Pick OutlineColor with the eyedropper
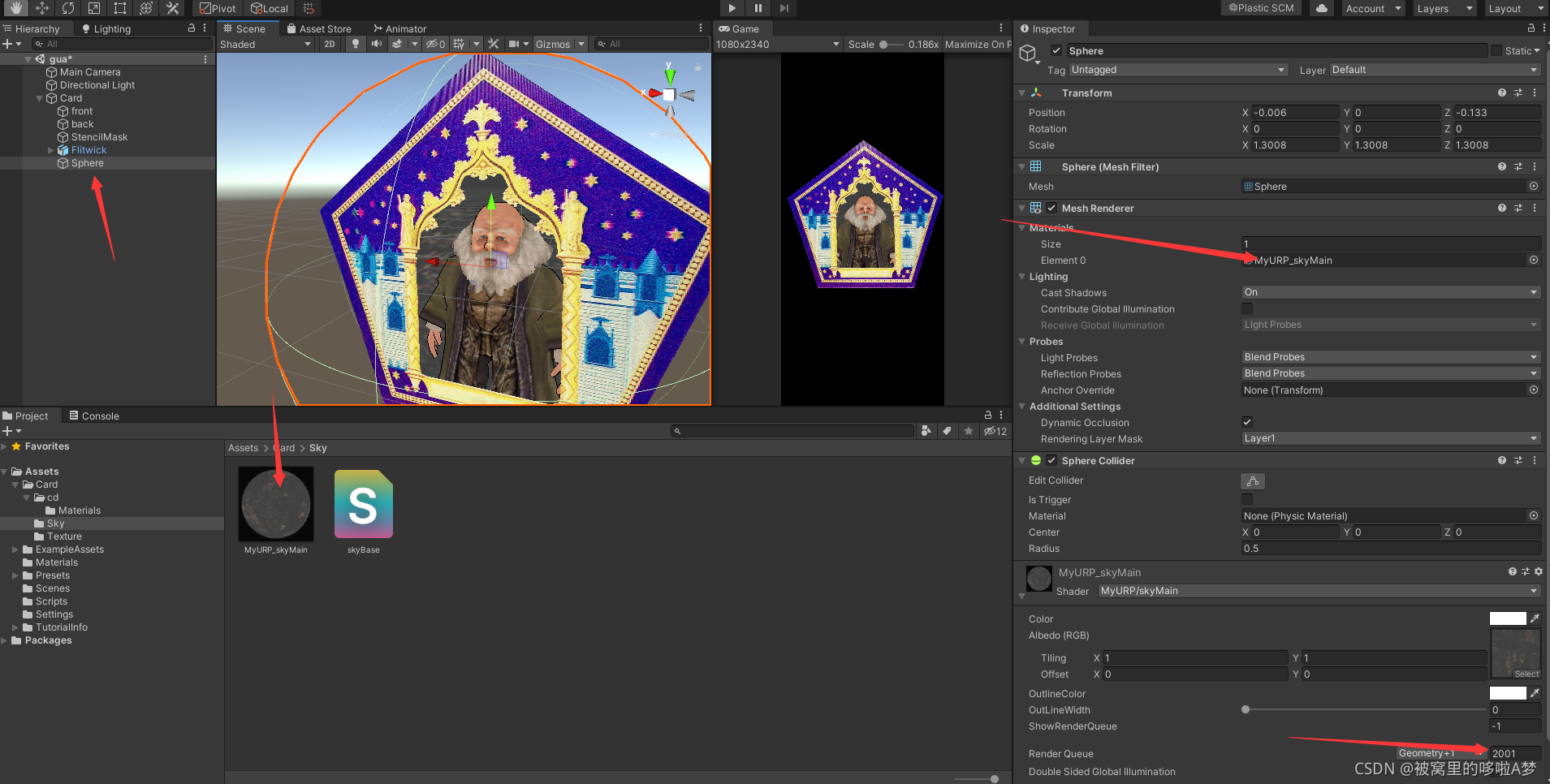 point(1535,693)
